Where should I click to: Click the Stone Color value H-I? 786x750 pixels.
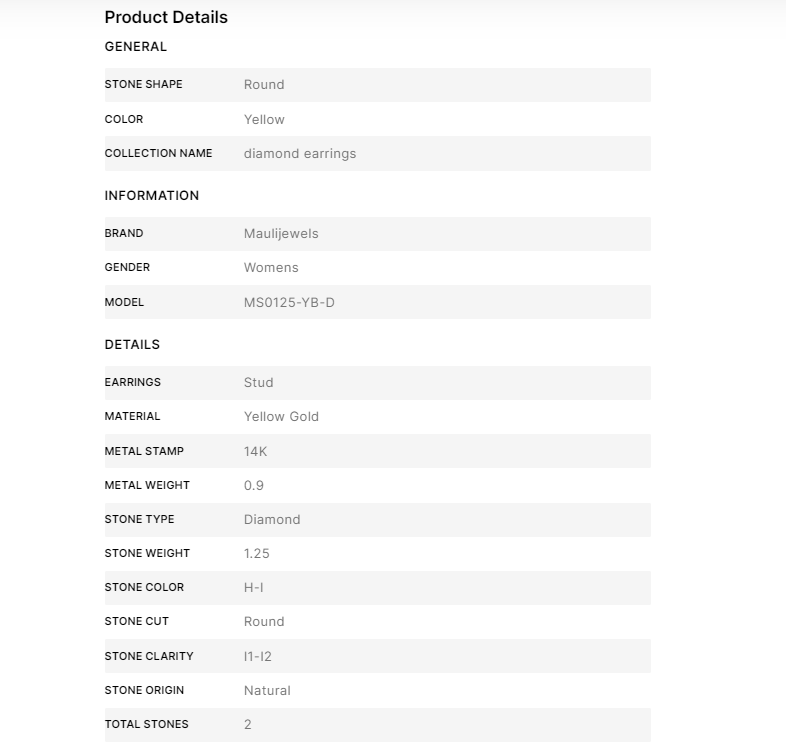pyautogui.click(x=256, y=587)
